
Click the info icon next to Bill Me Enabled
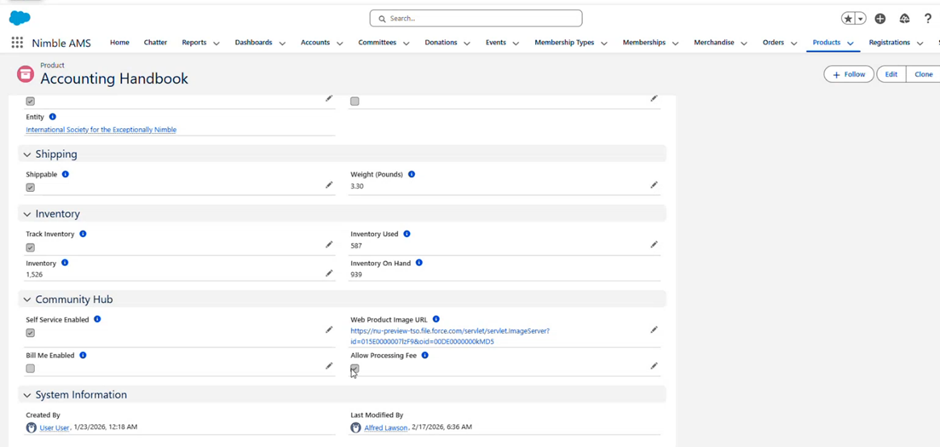[83, 355]
